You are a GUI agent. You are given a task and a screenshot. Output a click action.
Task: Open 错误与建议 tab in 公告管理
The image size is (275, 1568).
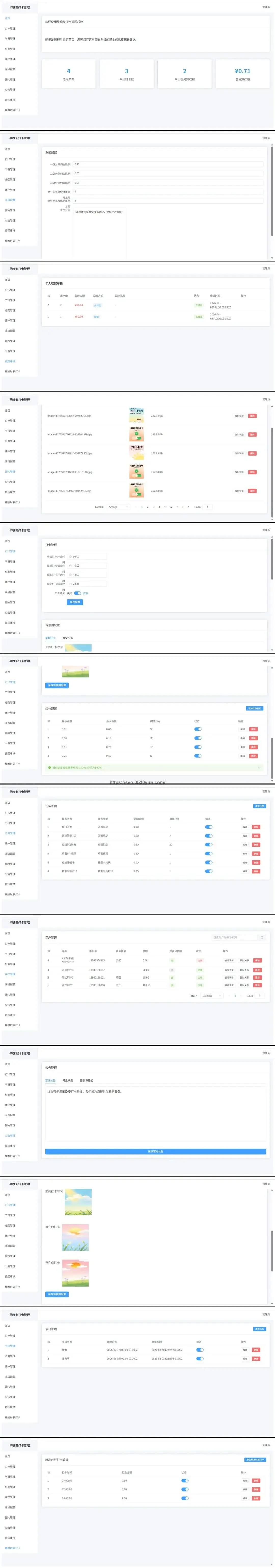coord(86,1081)
